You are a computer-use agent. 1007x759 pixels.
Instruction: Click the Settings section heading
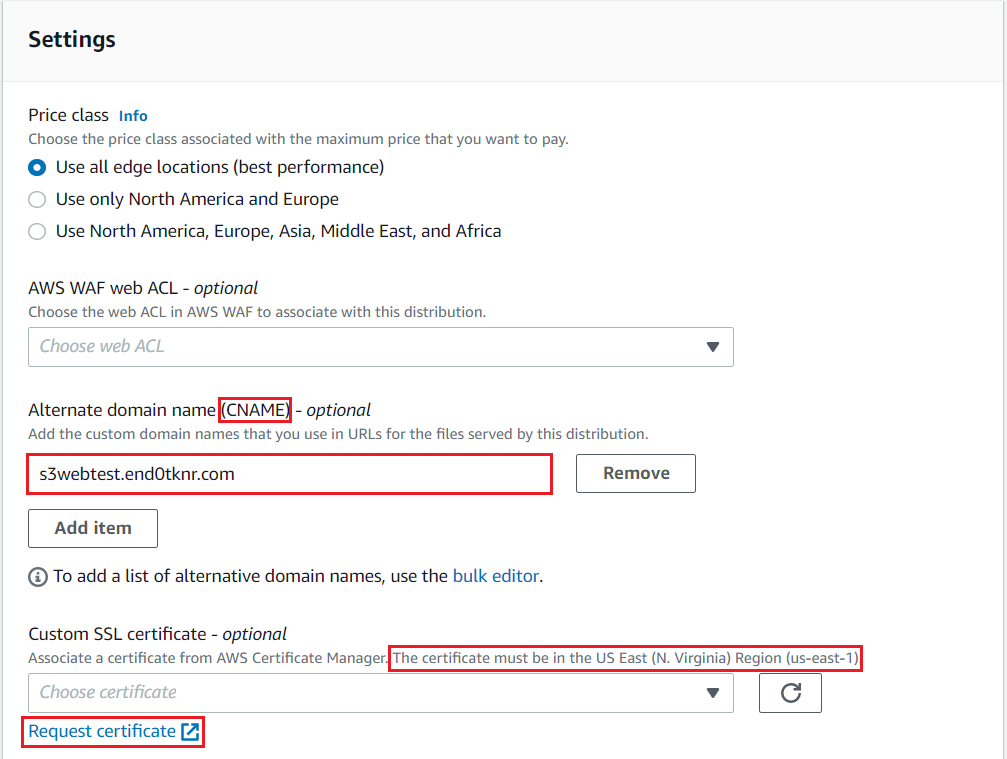[x=72, y=40]
